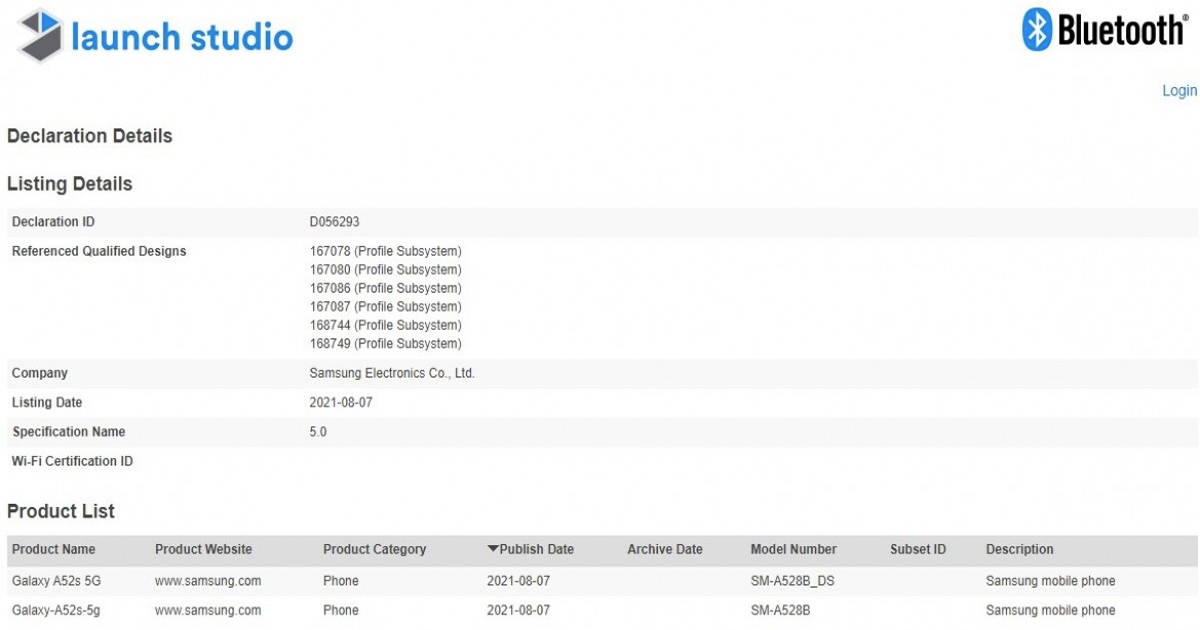Open the Login page
Viewport: 1200px width, 630px height.
(1179, 90)
